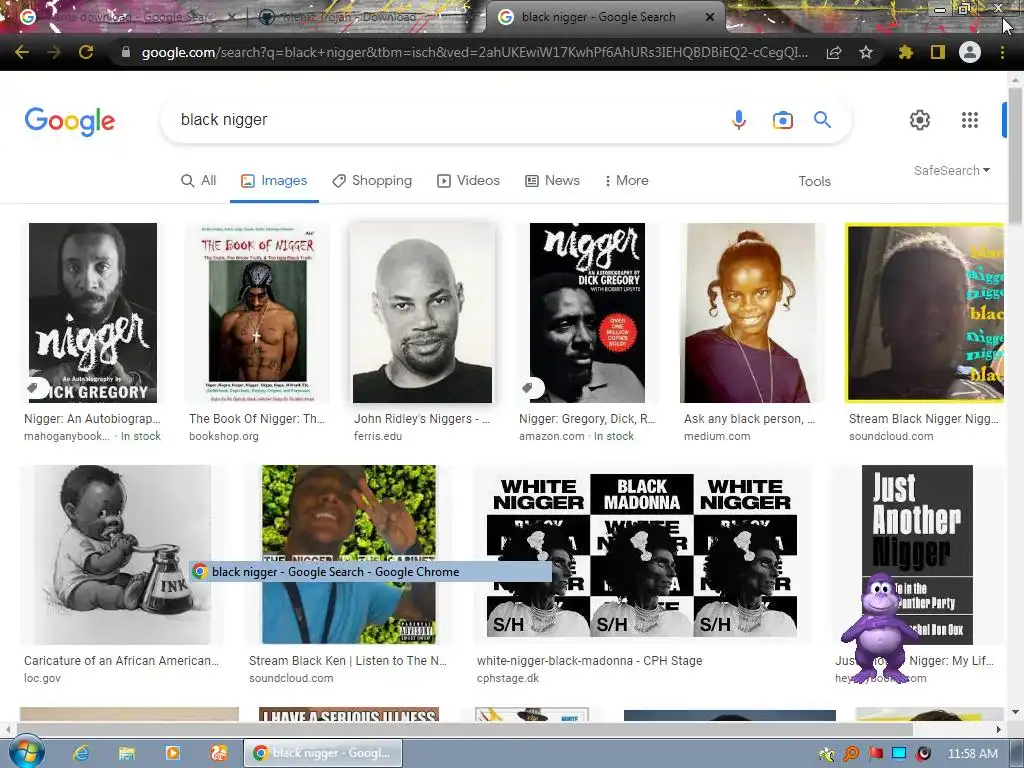This screenshot has width=1024, height=768.
Task: Open the Just Another book cover thumbnail
Action: [917, 554]
